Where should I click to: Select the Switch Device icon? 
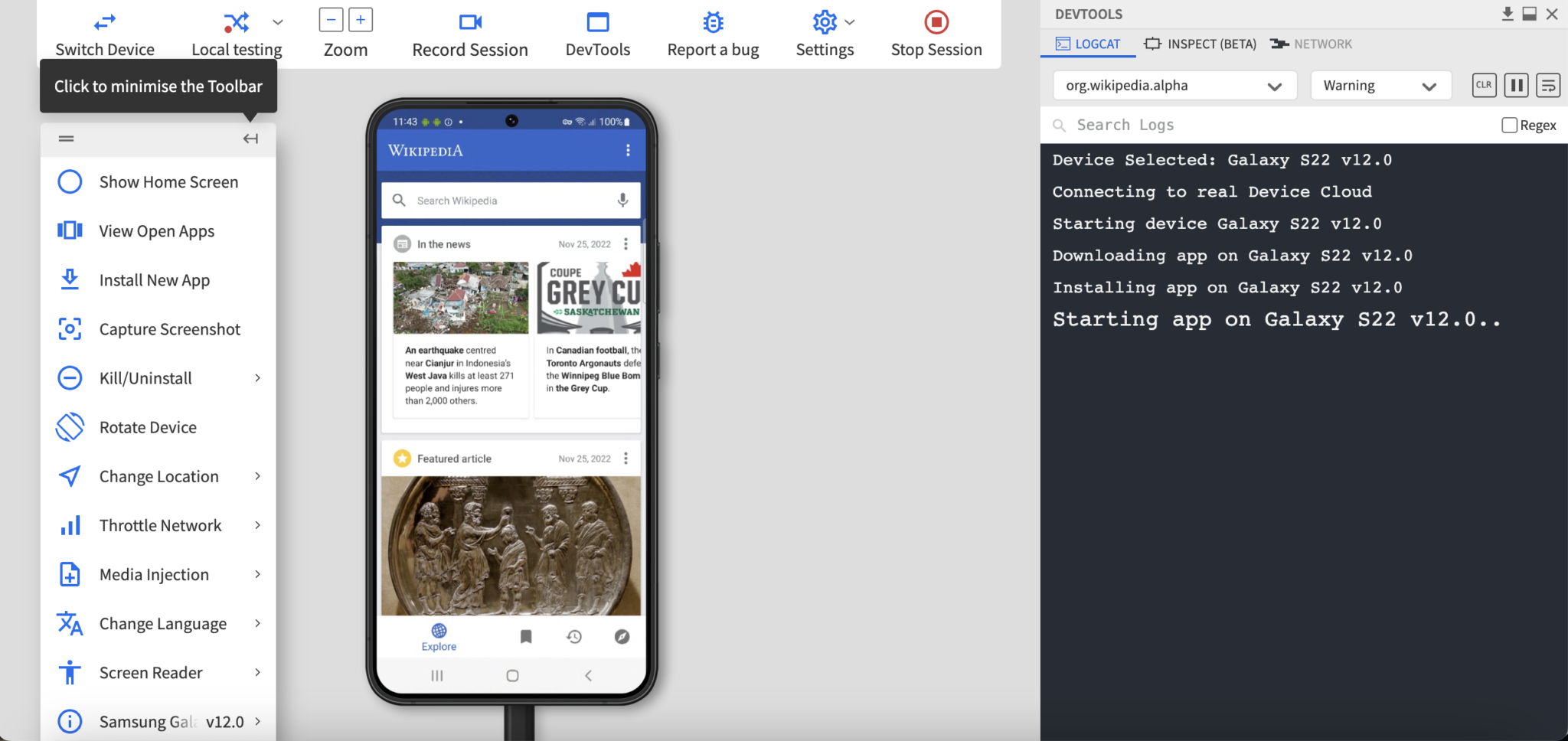pyautogui.click(x=104, y=21)
